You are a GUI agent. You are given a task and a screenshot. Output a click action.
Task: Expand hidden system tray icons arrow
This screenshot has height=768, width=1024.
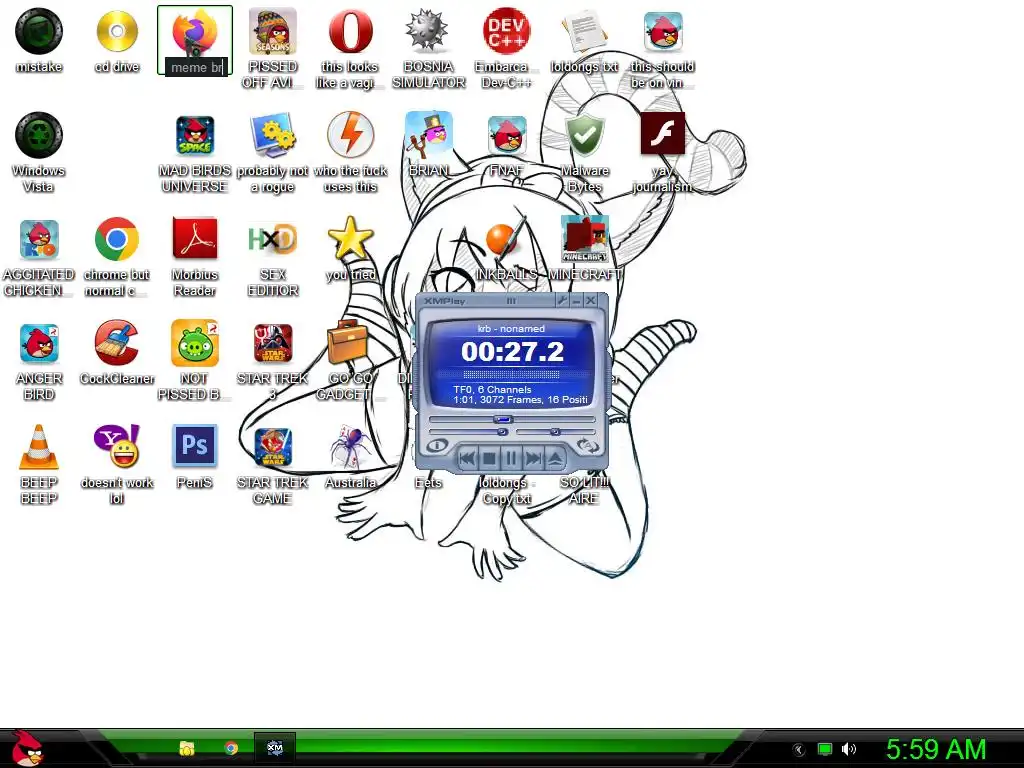pos(798,750)
